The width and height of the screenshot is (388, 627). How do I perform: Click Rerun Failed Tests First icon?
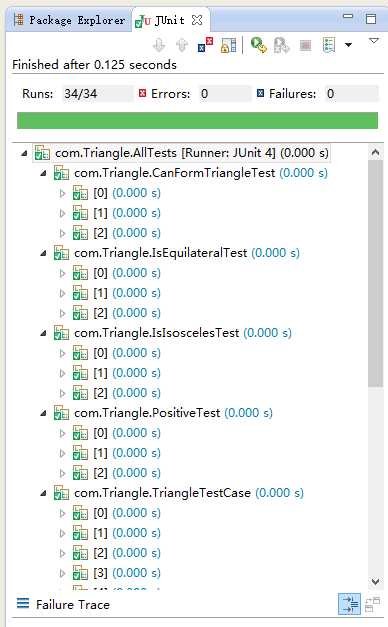tap(282, 45)
